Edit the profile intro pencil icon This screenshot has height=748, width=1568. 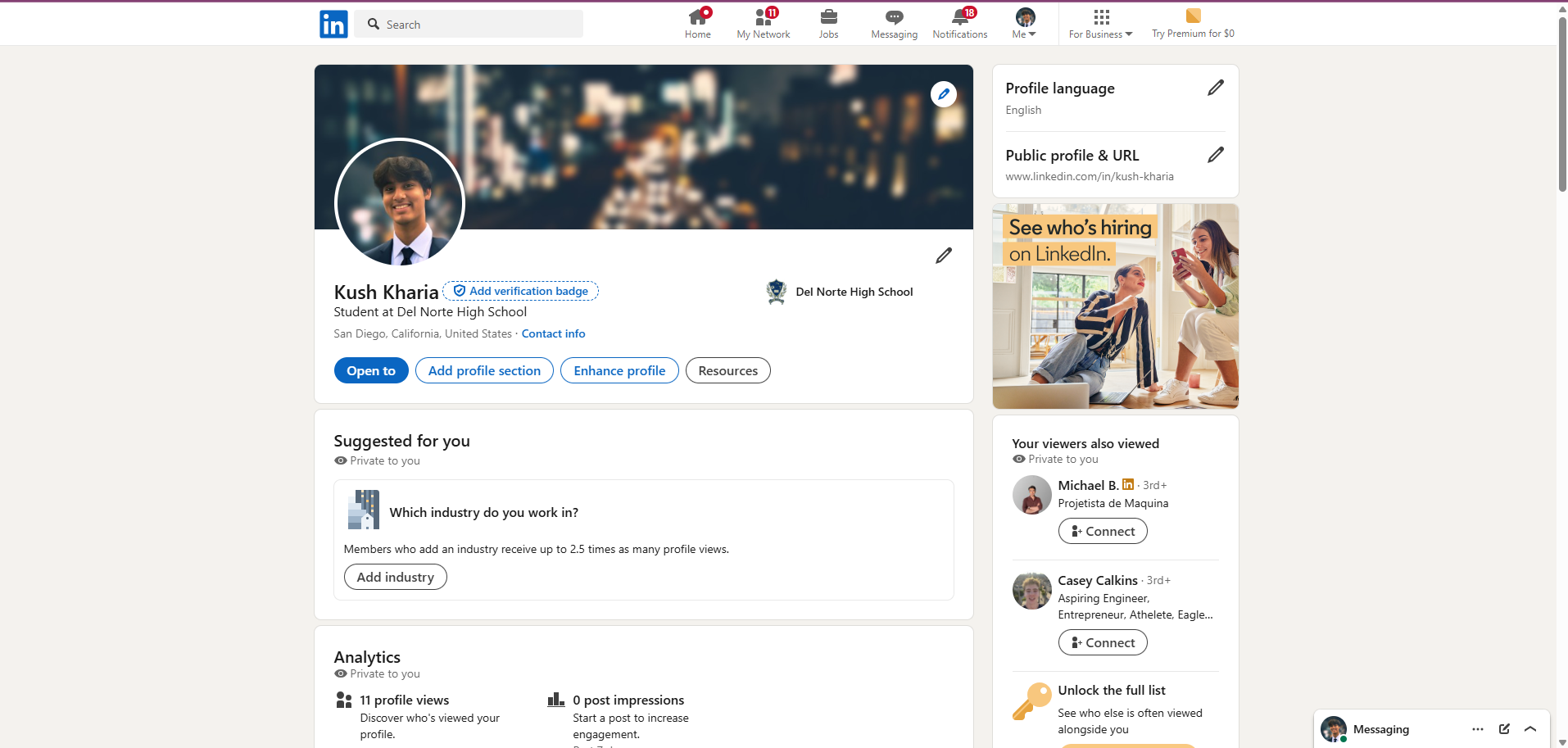[x=944, y=256]
